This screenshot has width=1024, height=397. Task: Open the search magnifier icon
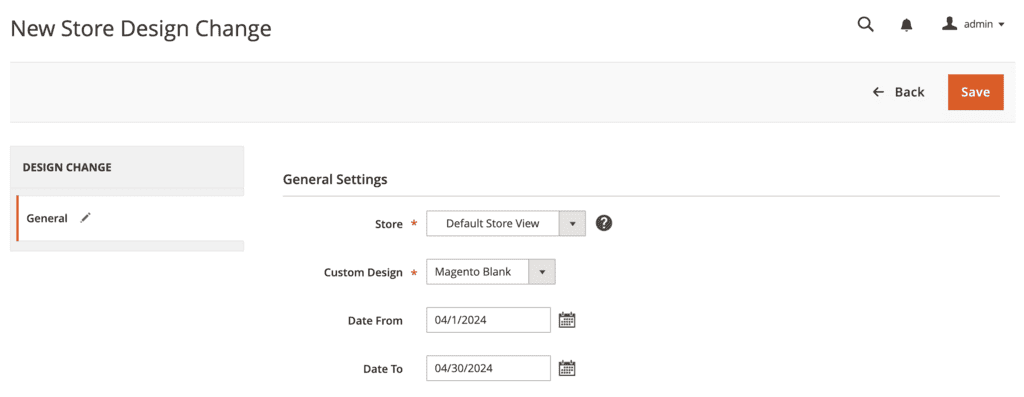pos(865,25)
